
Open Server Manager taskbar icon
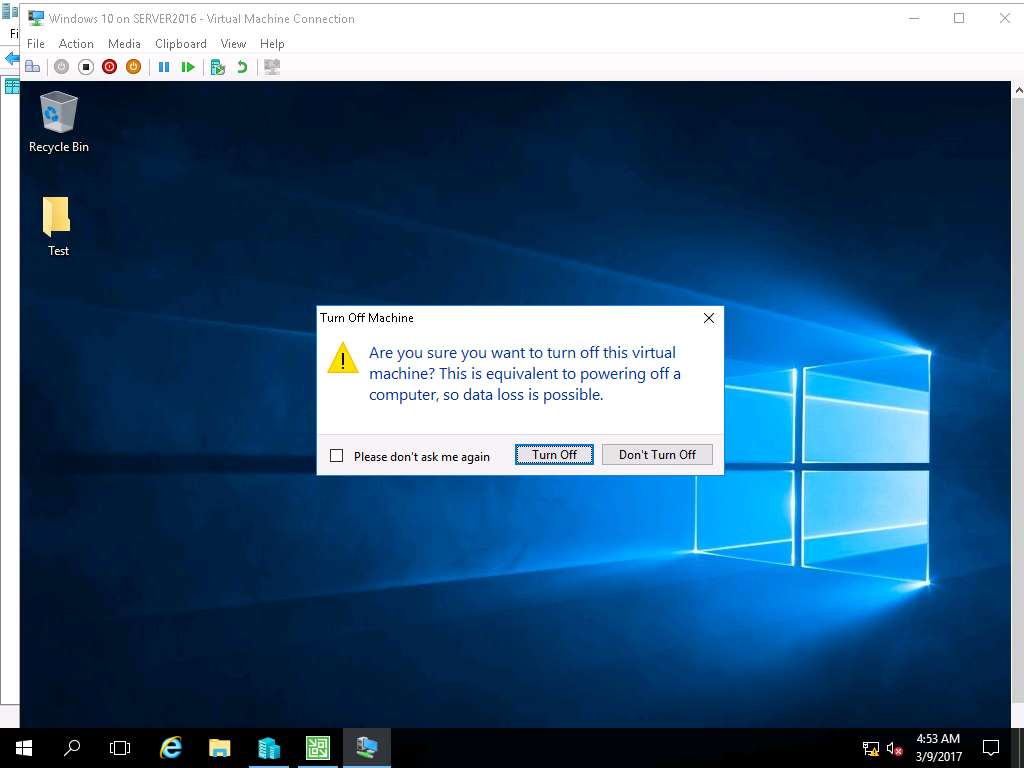click(x=268, y=748)
